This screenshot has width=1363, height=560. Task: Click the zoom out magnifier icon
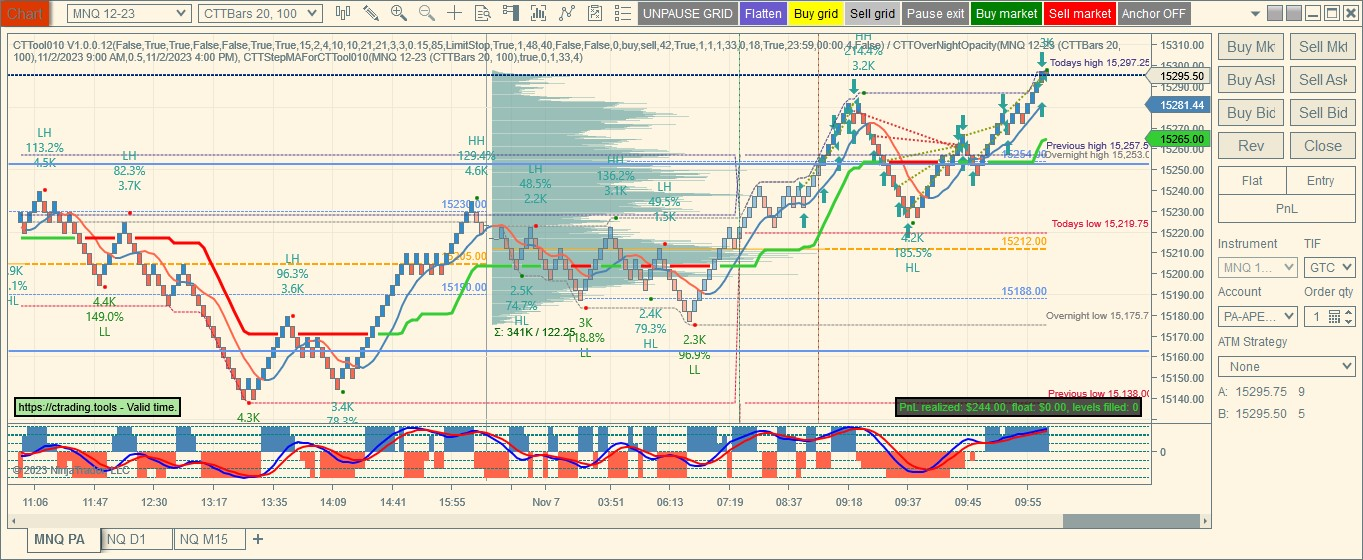coord(427,13)
